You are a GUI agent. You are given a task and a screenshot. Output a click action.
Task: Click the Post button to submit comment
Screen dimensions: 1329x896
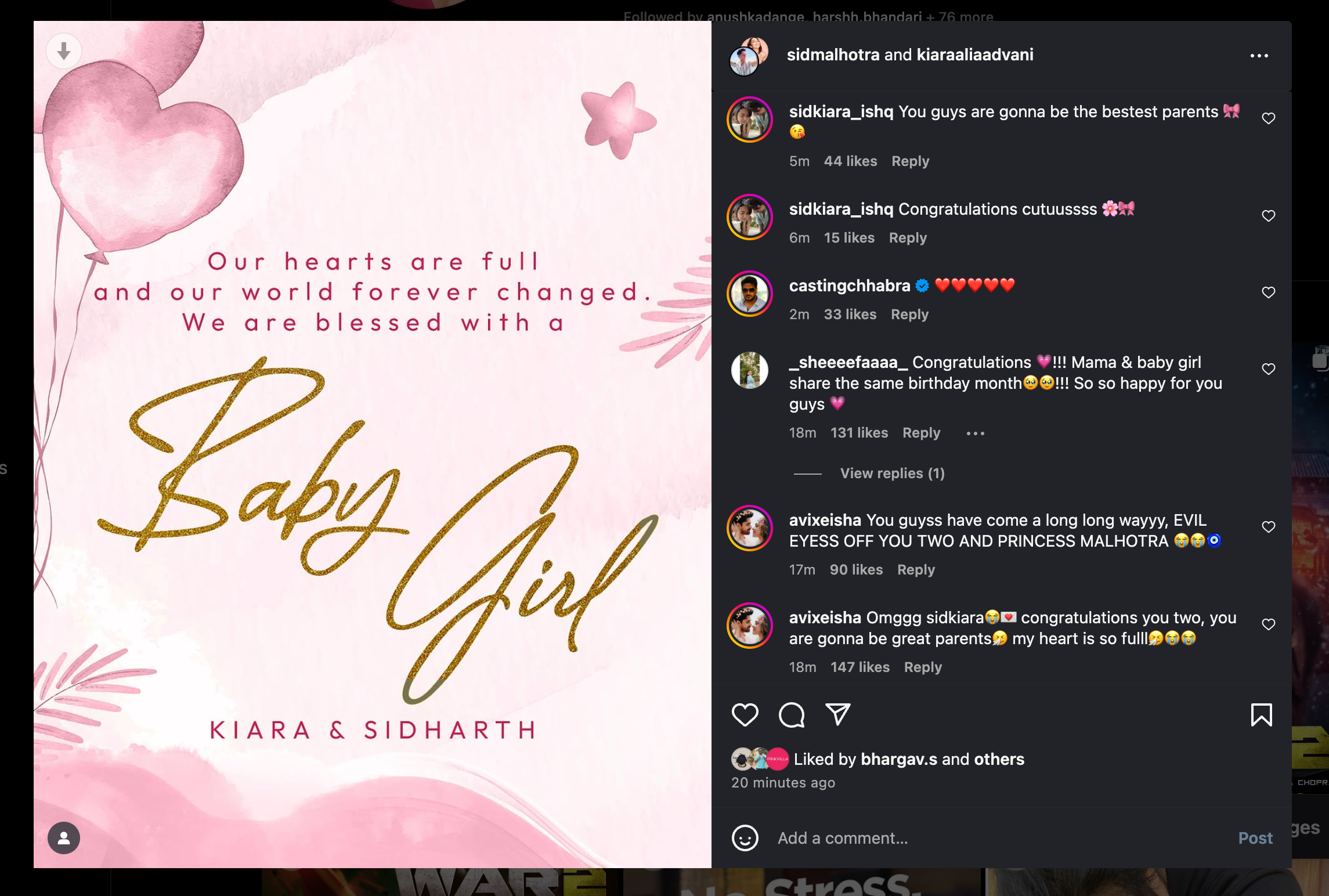point(1255,838)
